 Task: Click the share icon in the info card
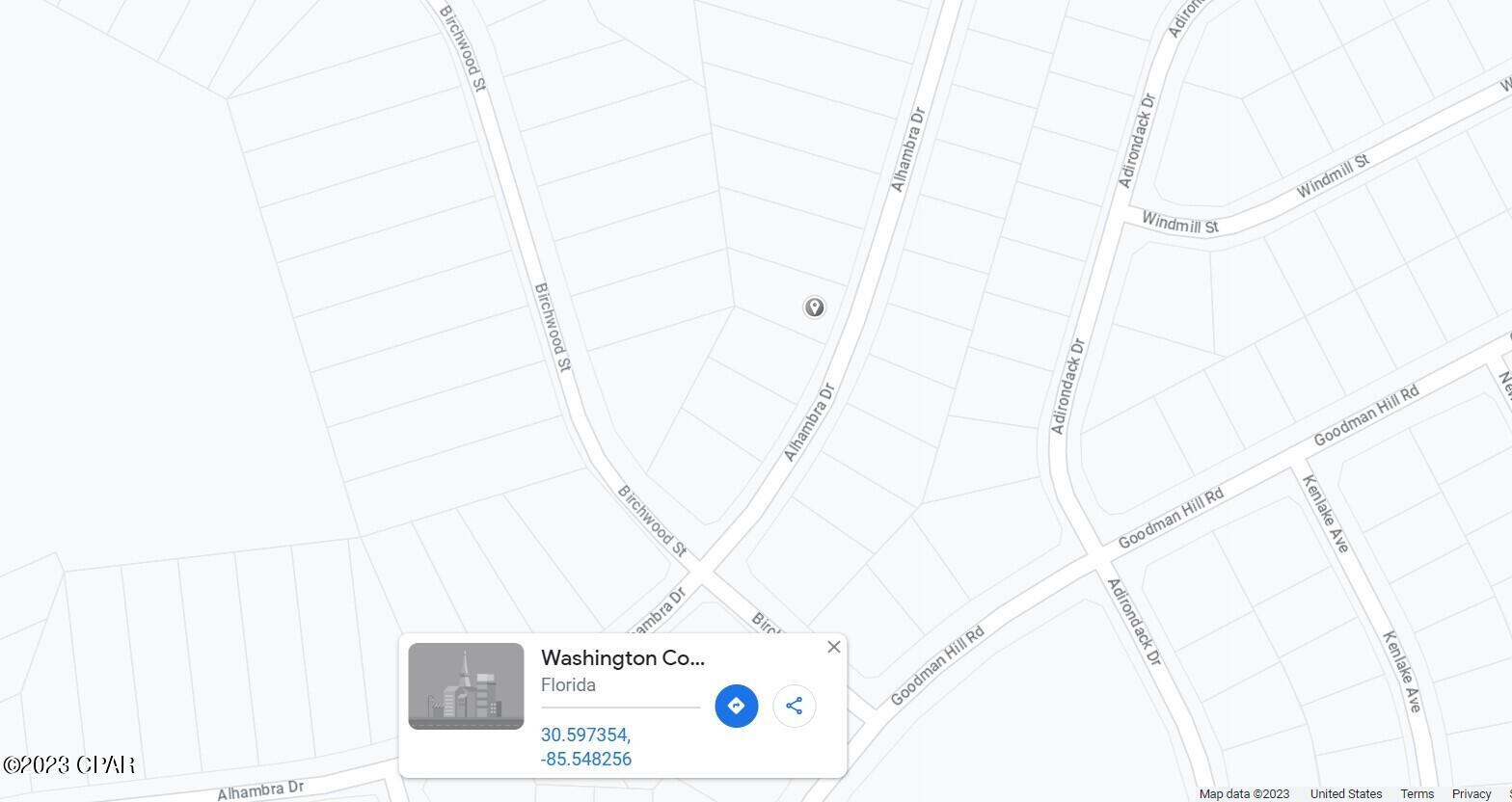click(x=794, y=706)
